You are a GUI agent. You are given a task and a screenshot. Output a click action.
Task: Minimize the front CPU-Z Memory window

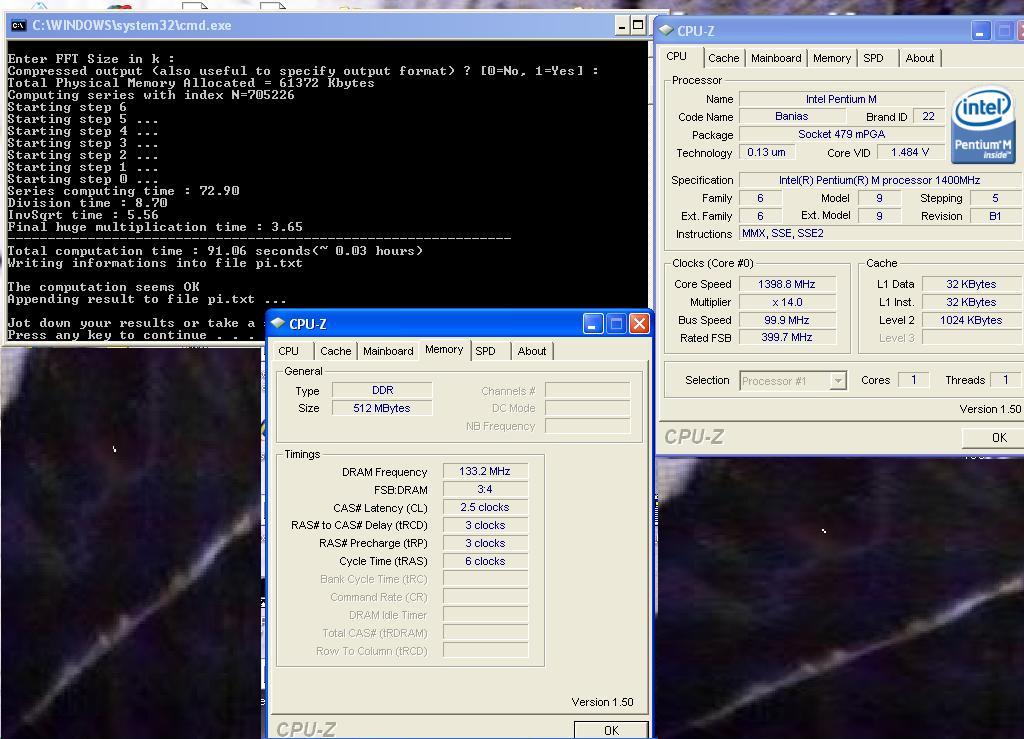593,324
